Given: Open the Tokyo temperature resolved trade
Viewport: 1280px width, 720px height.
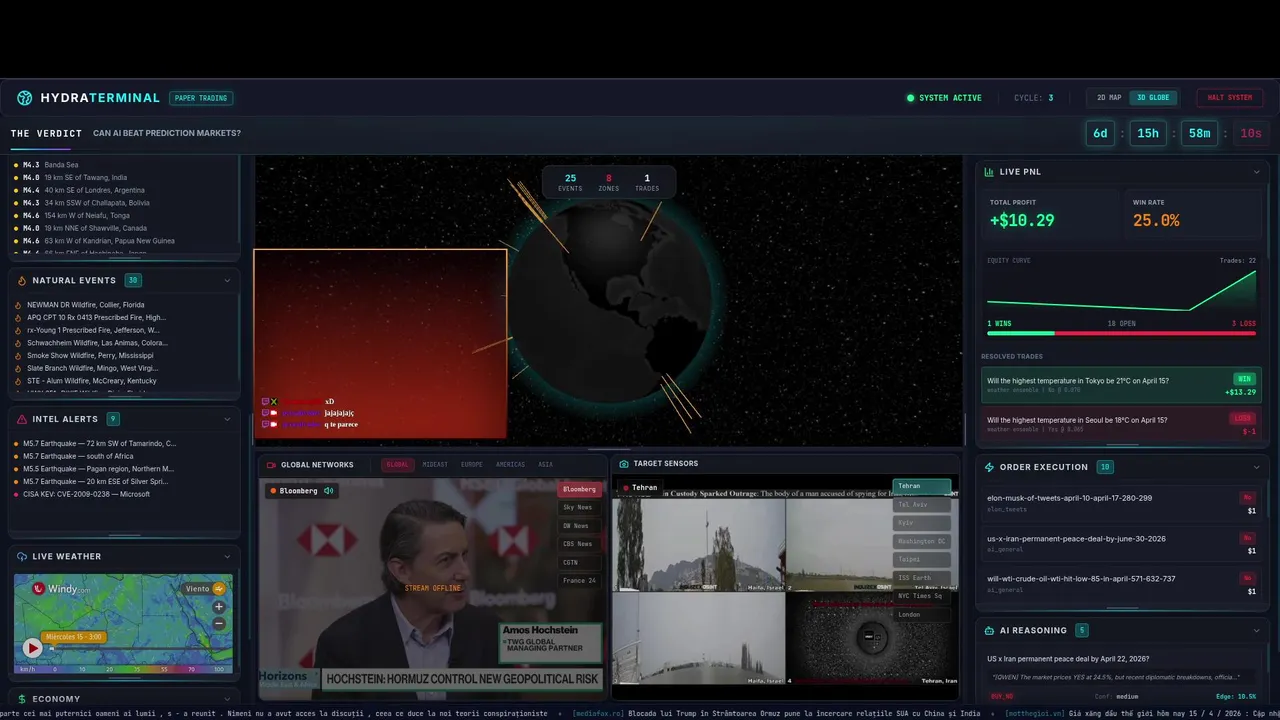Looking at the screenshot, I should [x=1121, y=386].
